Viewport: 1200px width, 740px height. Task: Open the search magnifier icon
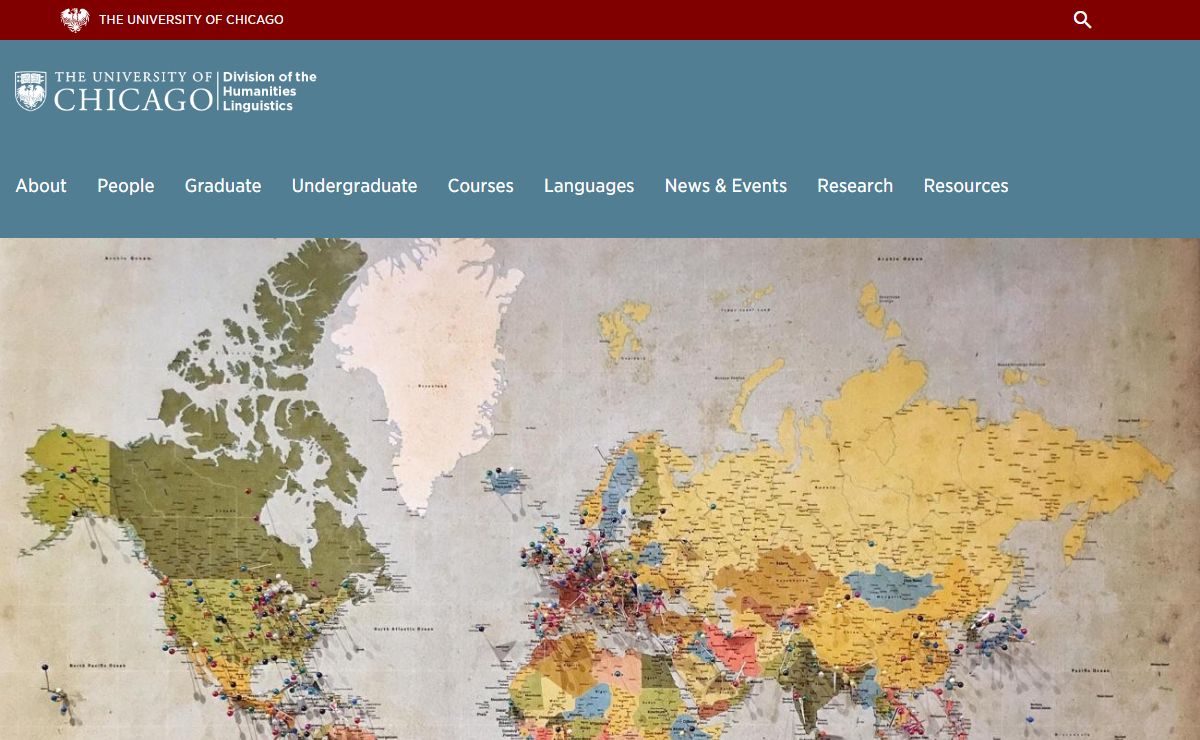(x=1082, y=20)
